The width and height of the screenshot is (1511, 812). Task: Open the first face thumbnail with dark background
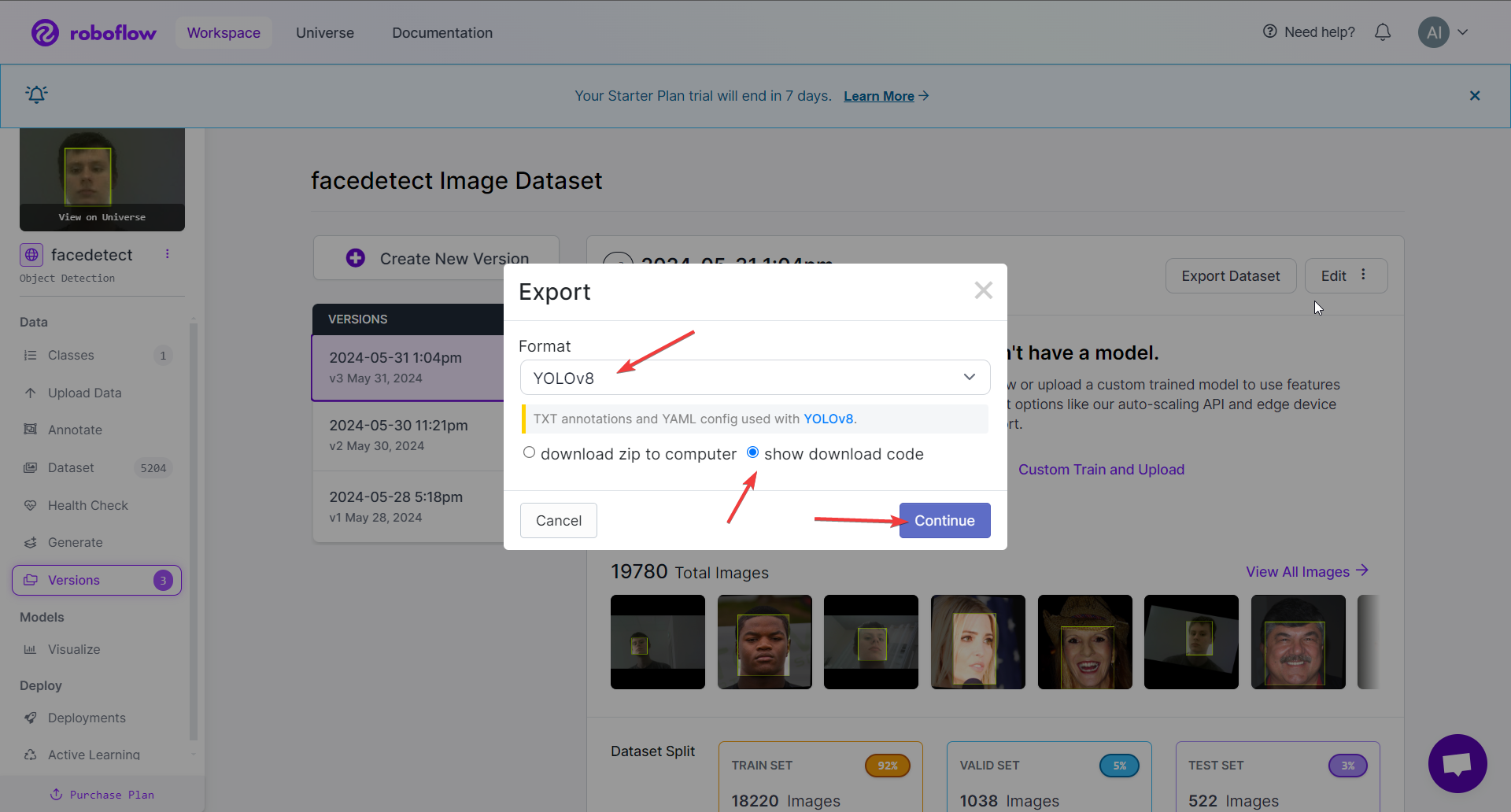pyautogui.click(x=658, y=642)
